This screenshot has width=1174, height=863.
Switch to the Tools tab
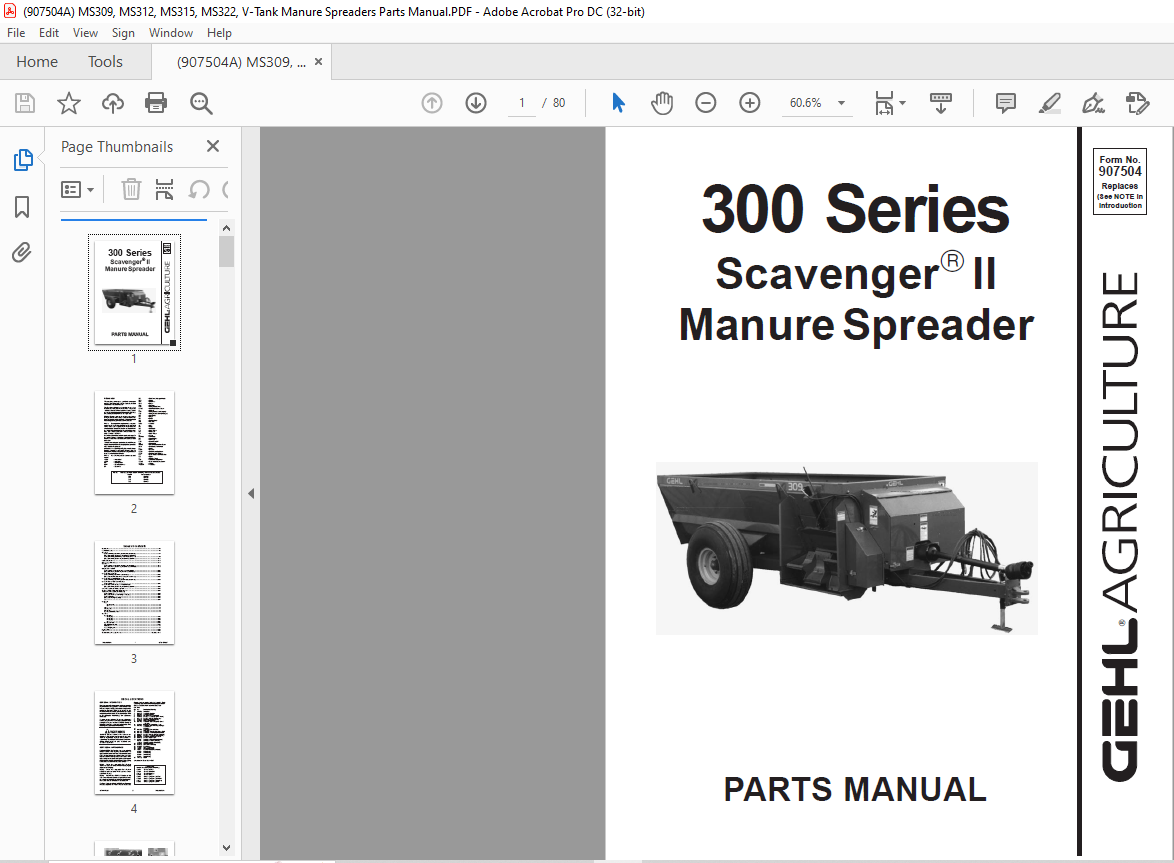[105, 61]
